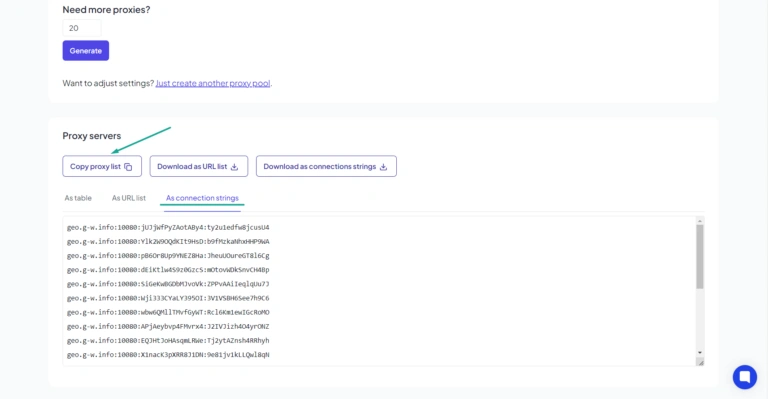Click copy icon in Copy proxy list button
This screenshot has width=768, height=399.
pos(128,167)
